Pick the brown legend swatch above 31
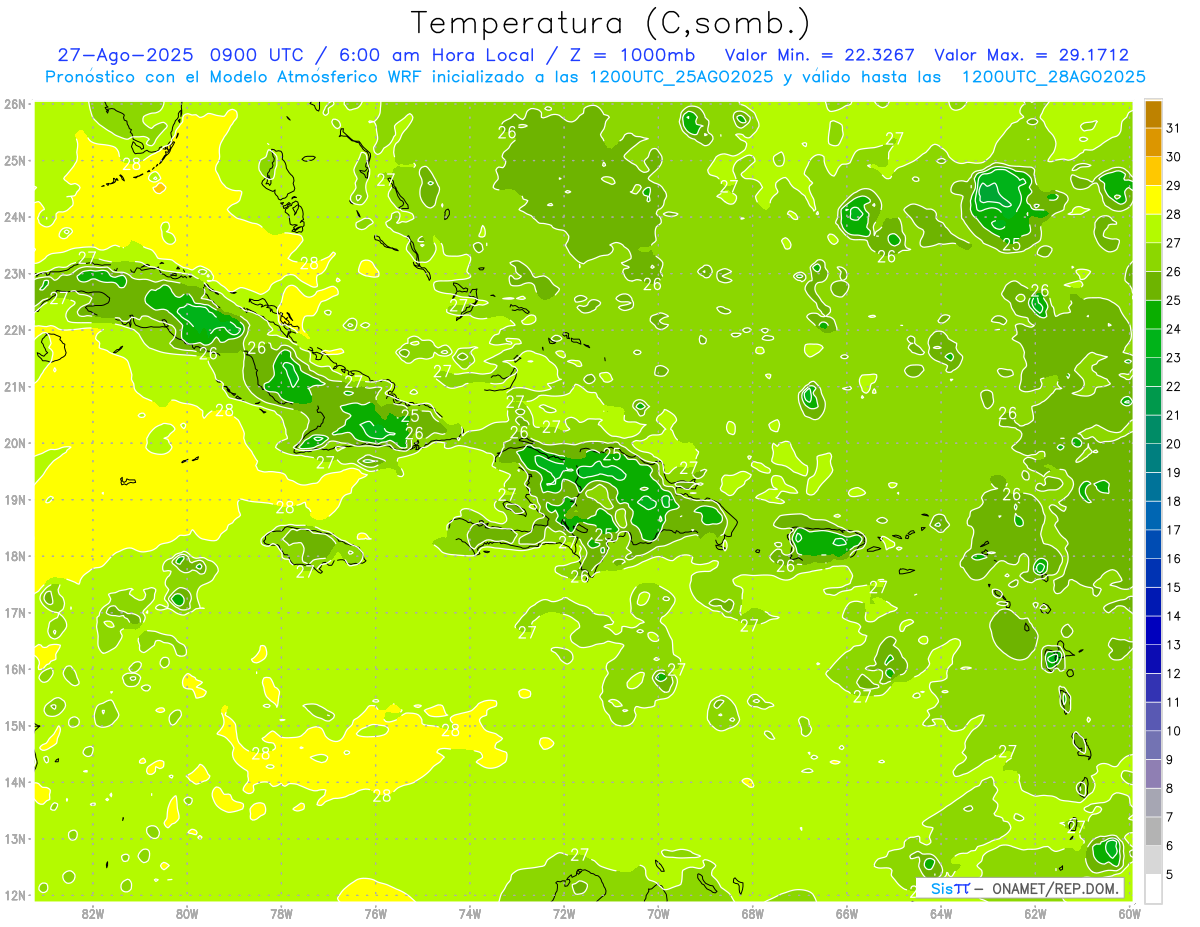 (1153, 114)
